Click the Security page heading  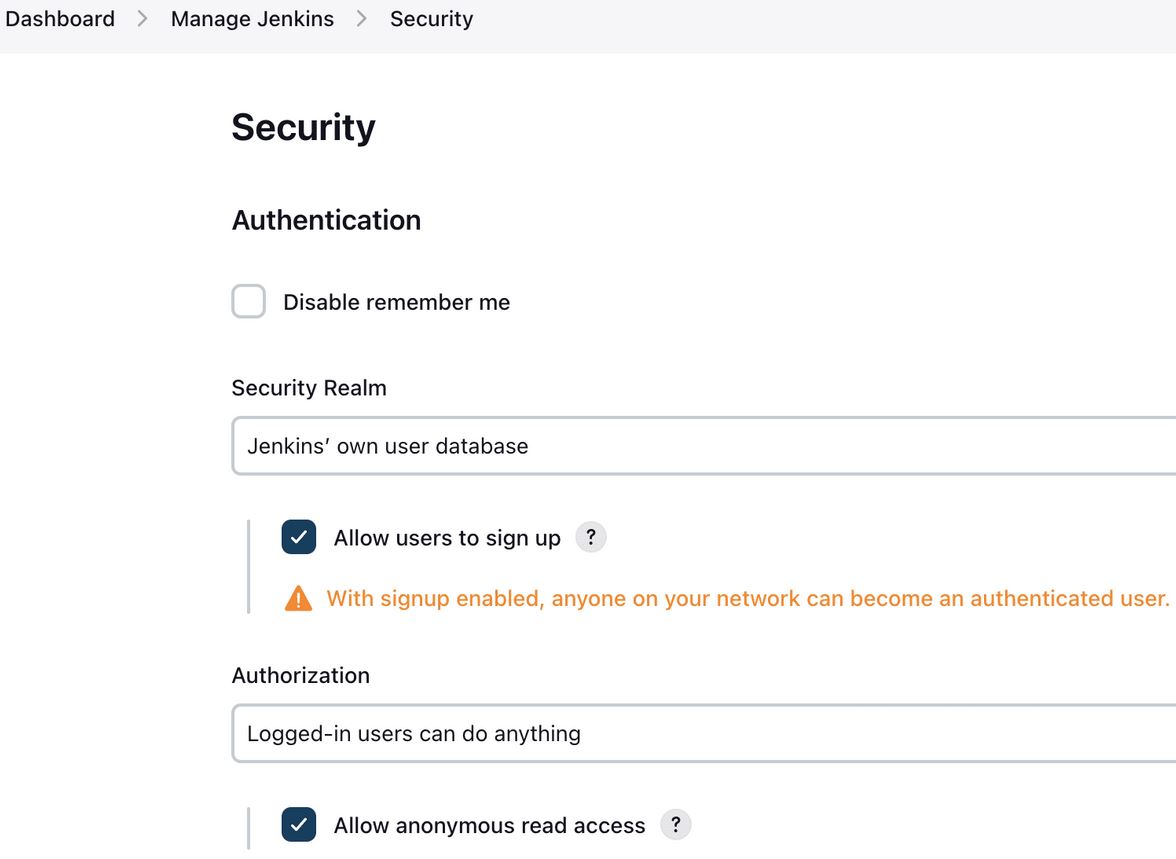[x=303, y=127]
